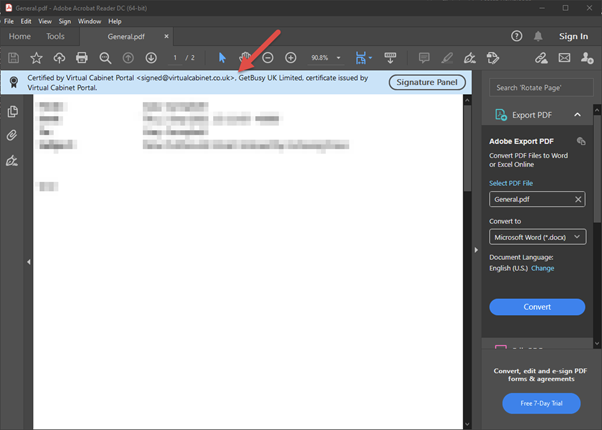Click the share with others person icon

(x=587, y=58)
